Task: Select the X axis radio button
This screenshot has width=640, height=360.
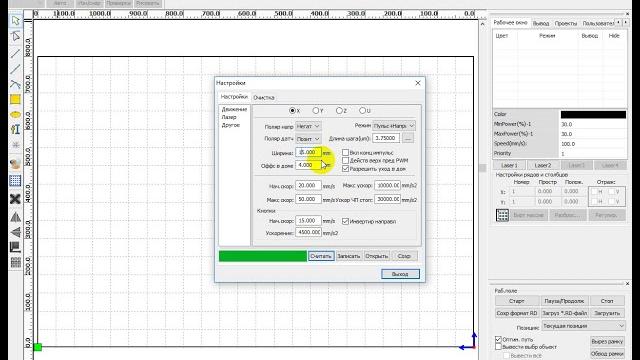Action: pos(292,111)
